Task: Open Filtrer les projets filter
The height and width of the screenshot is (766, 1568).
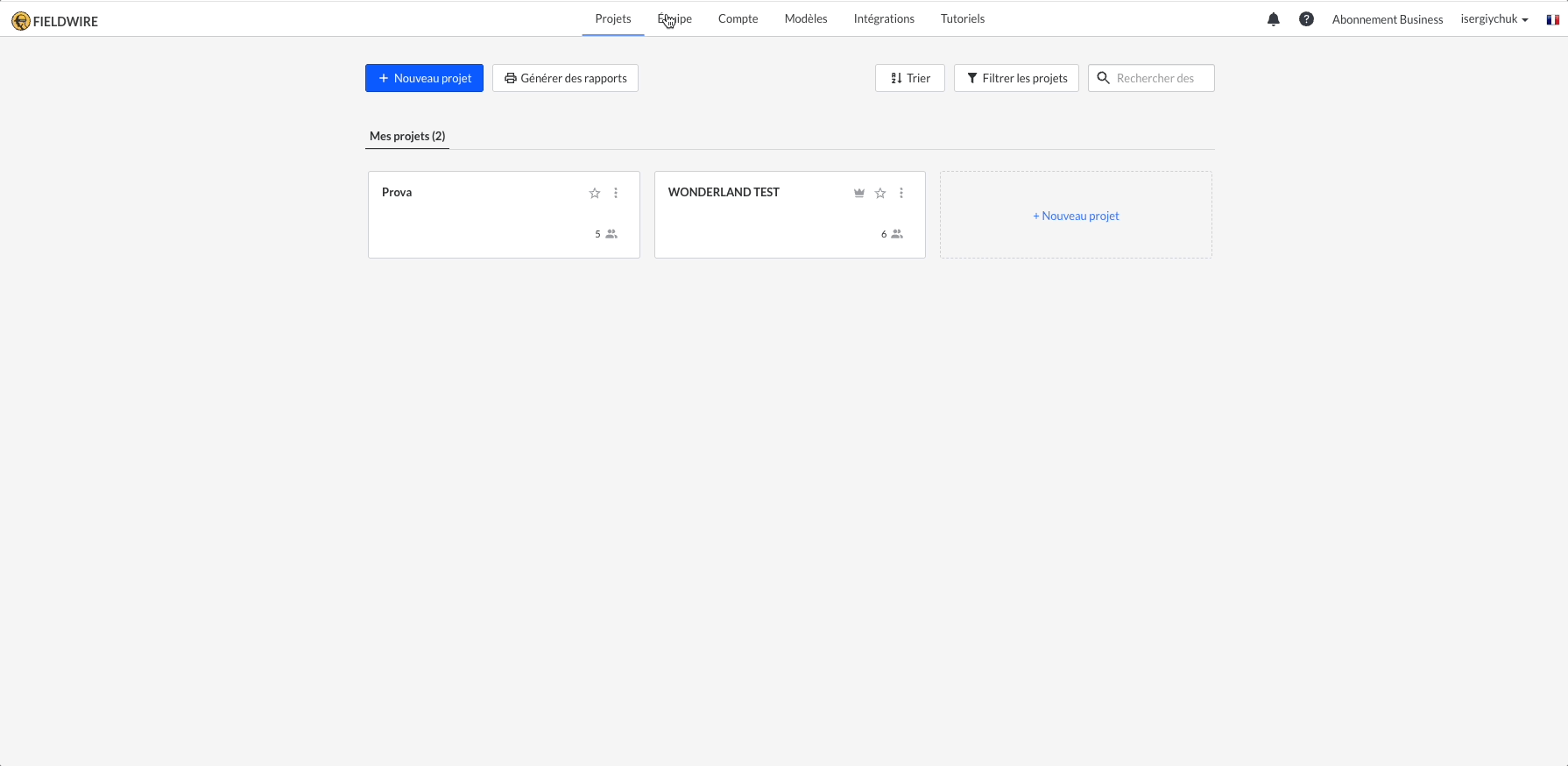Action: click(x=1016, y=78)
